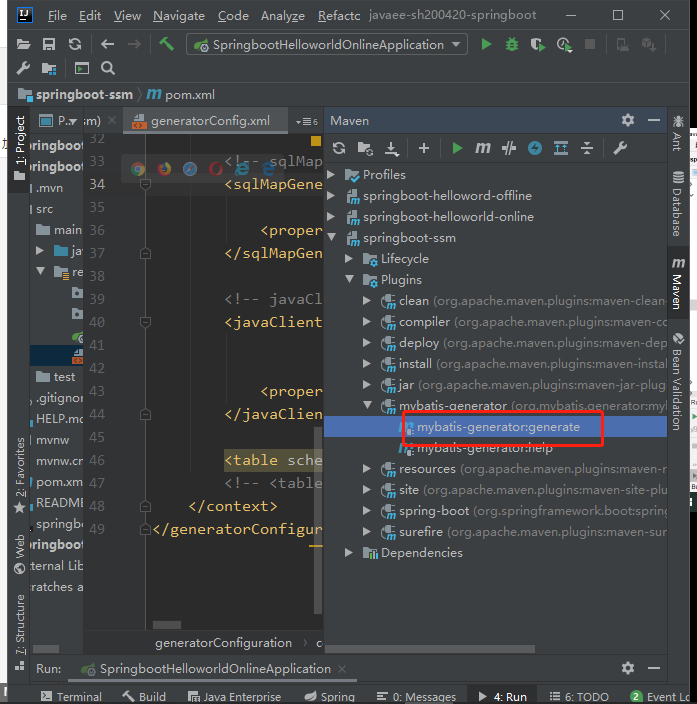Collapse Plugins node
The width and height of the screenshot is (697, 704).
(x=350, y=279)
